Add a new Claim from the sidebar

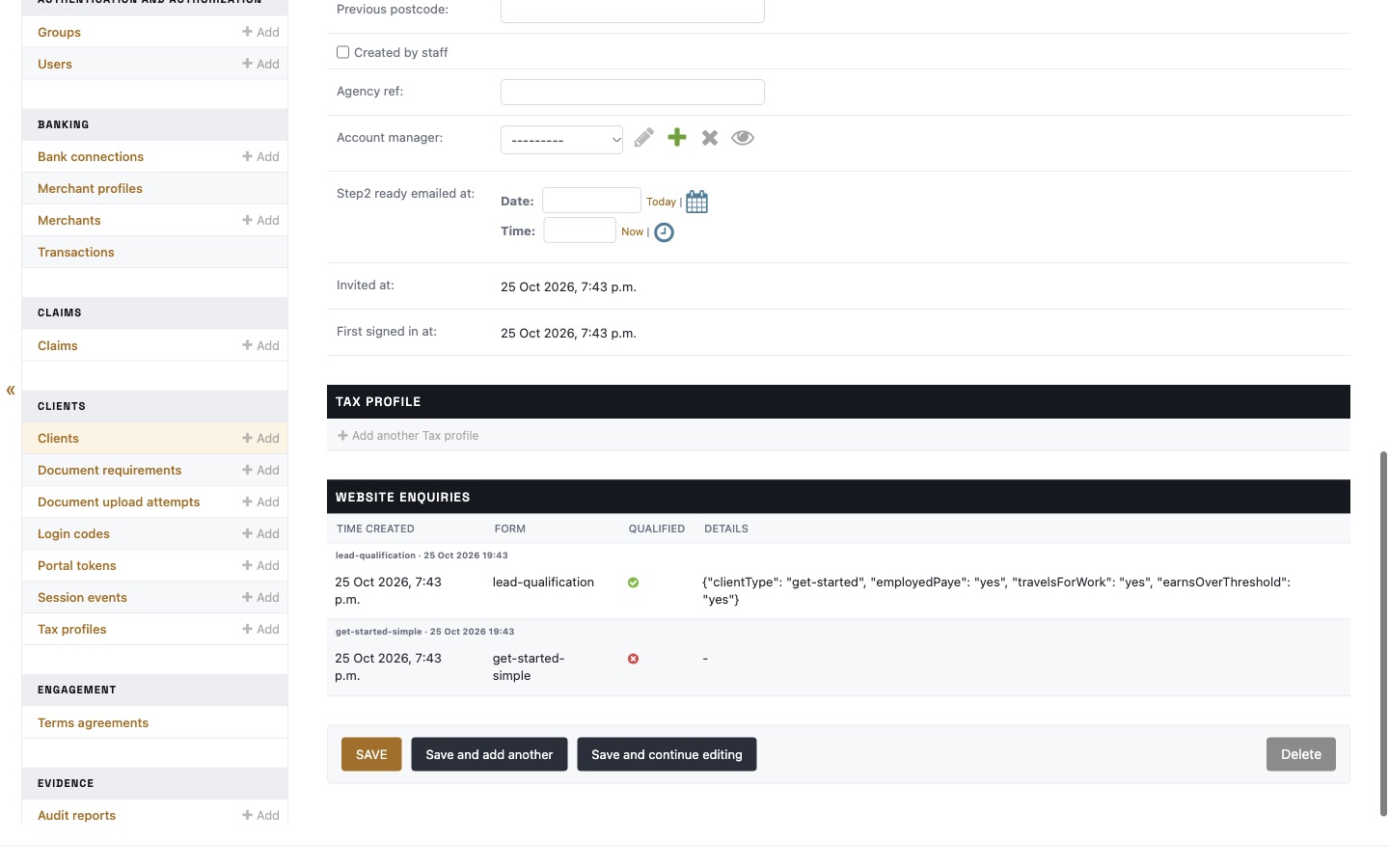260,345
